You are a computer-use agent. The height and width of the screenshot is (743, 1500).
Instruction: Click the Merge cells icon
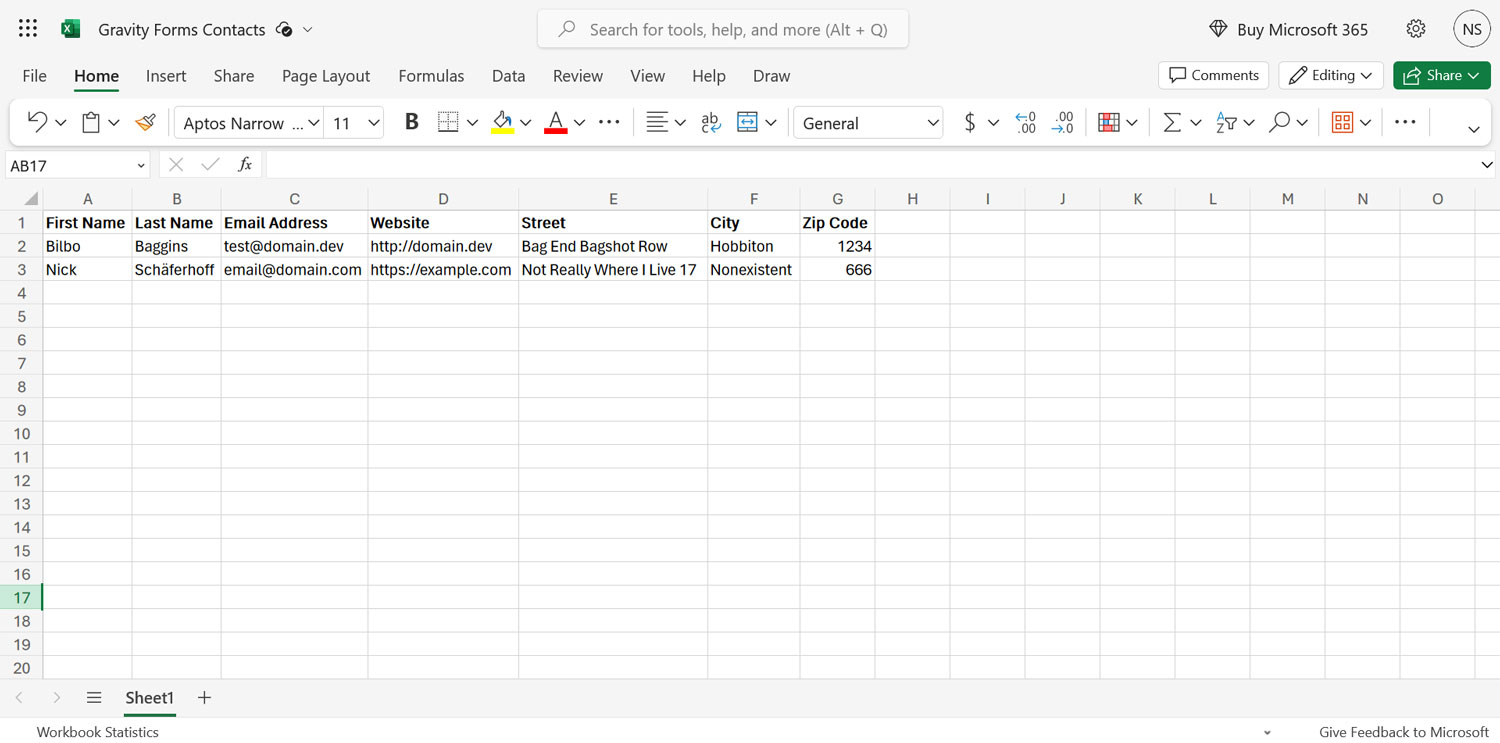(x=747, y=122)
